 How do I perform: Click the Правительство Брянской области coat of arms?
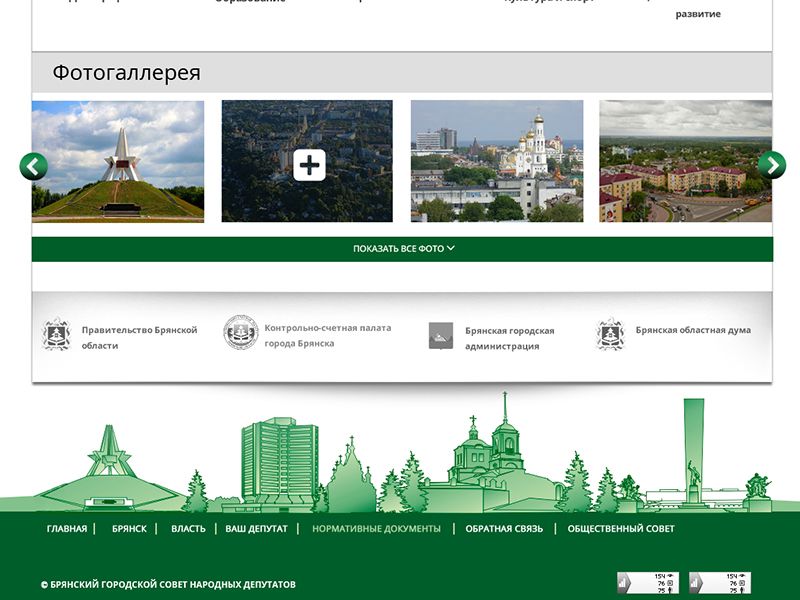56,335
